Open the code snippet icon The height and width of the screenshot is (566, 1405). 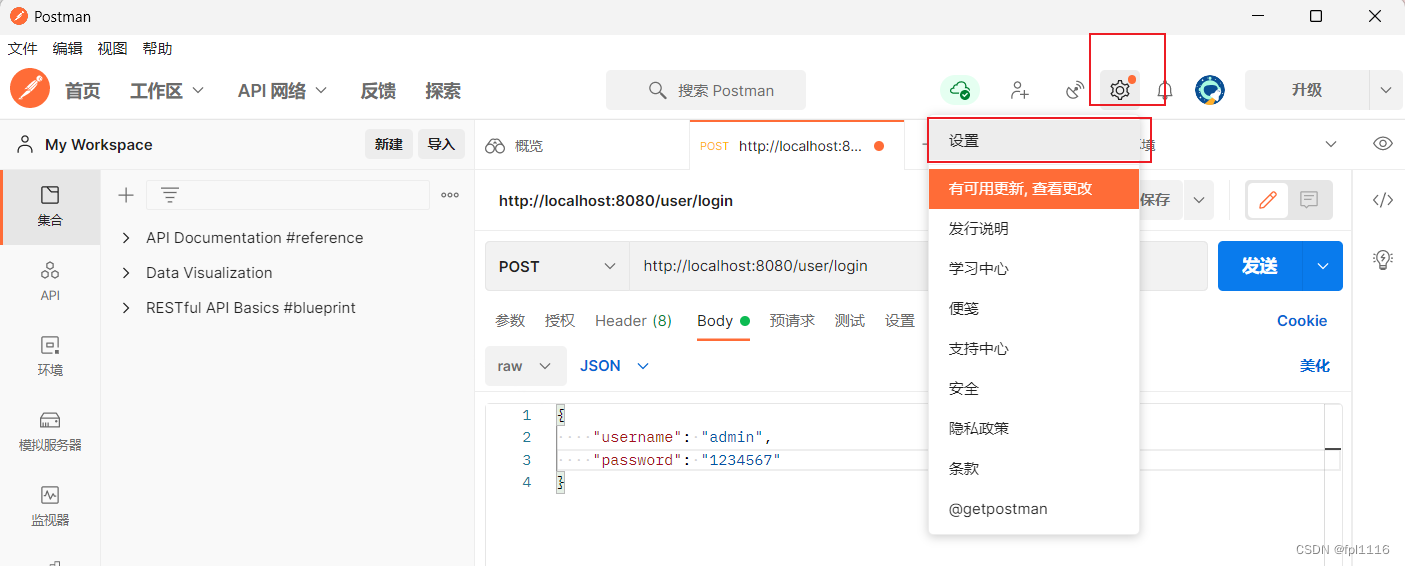(1383, 200)
